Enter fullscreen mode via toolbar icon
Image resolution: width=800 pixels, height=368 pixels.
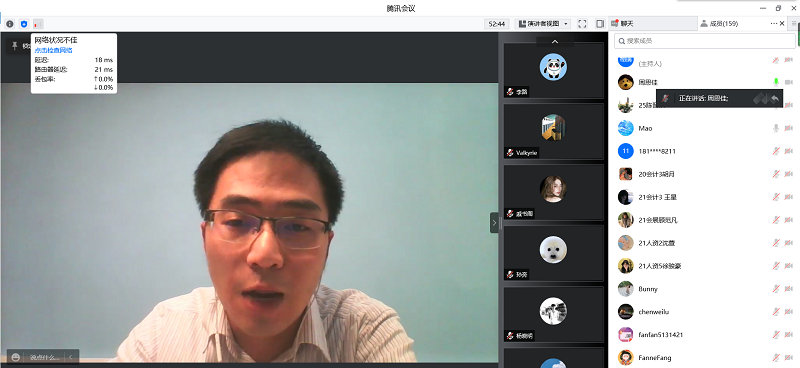pyautogui.click(x=582, y=23)
